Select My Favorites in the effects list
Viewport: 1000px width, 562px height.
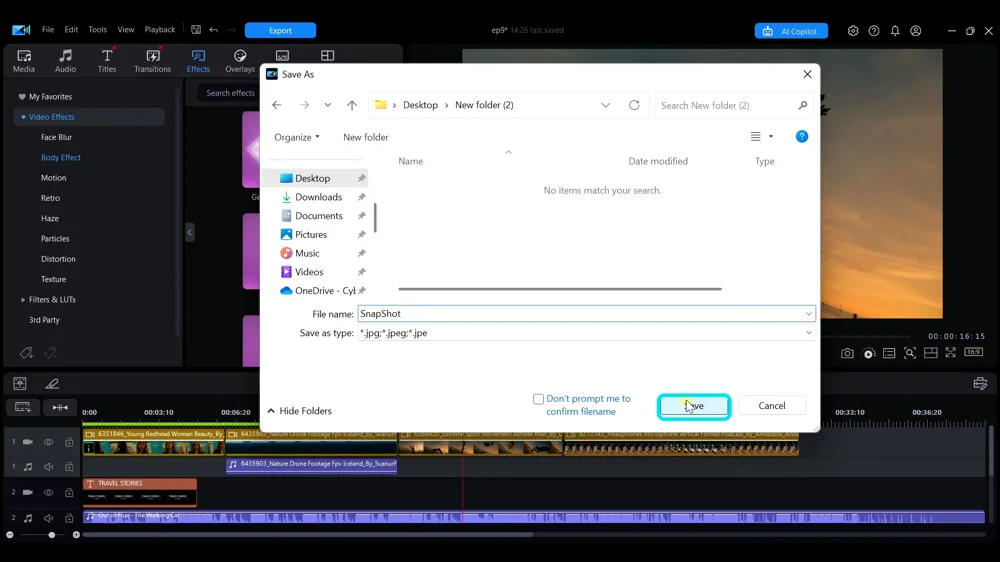click(50, 97)
